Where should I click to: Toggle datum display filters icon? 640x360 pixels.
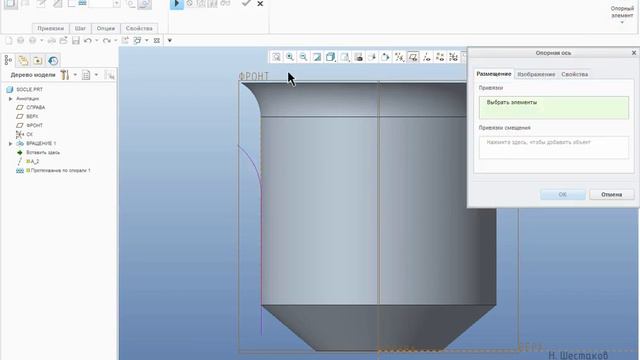click(399, 57)
